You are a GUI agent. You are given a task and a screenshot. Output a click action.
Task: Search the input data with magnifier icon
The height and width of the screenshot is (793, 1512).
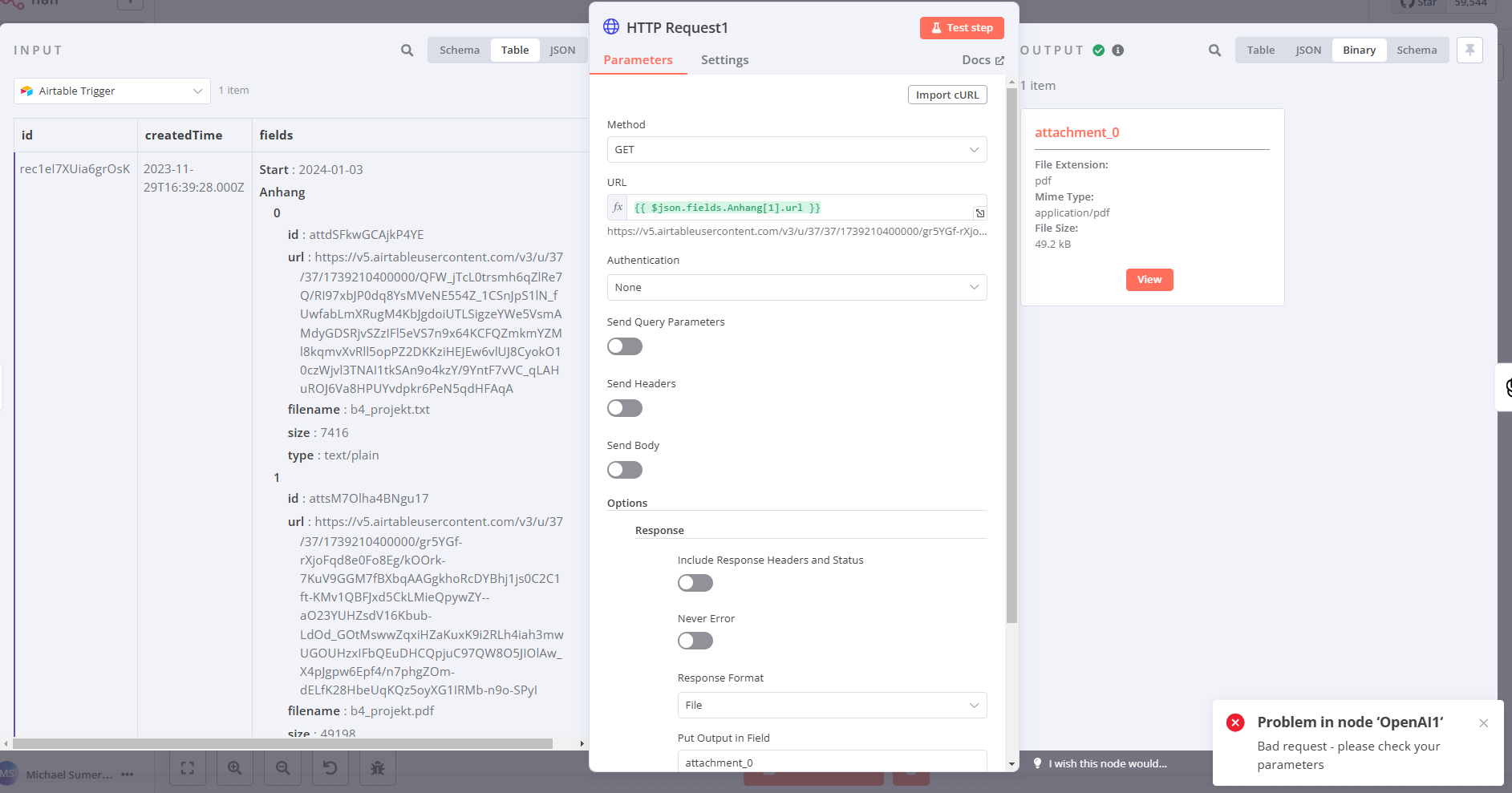407,51
